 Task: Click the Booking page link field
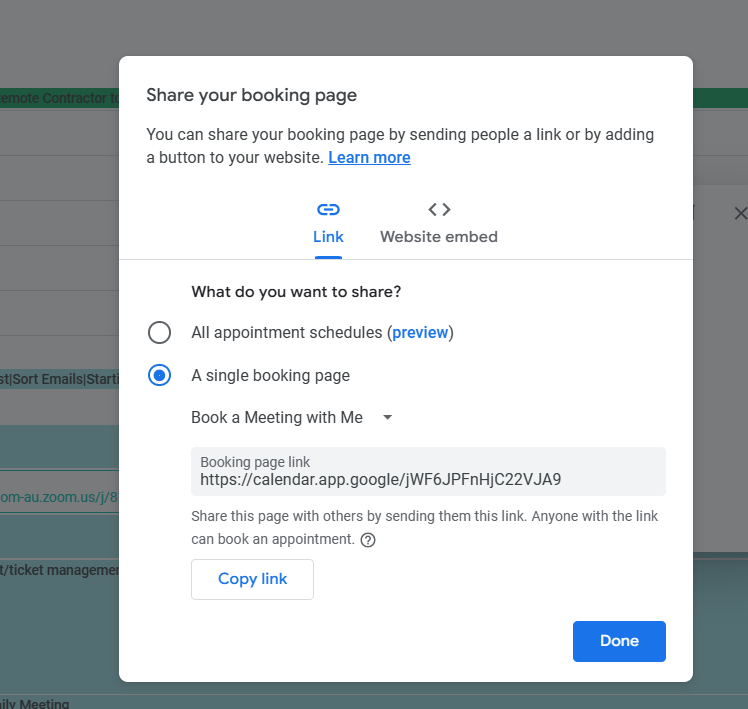428,471
